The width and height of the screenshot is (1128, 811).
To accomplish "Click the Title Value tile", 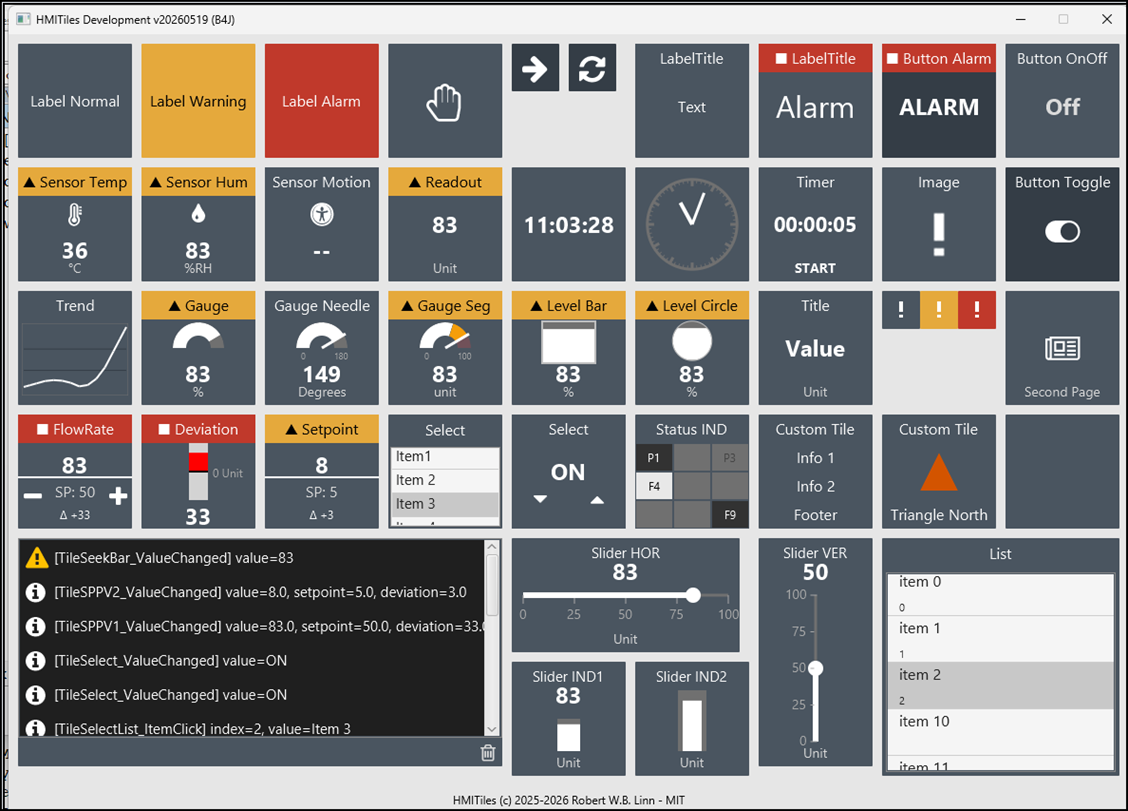I will [815, 348].
